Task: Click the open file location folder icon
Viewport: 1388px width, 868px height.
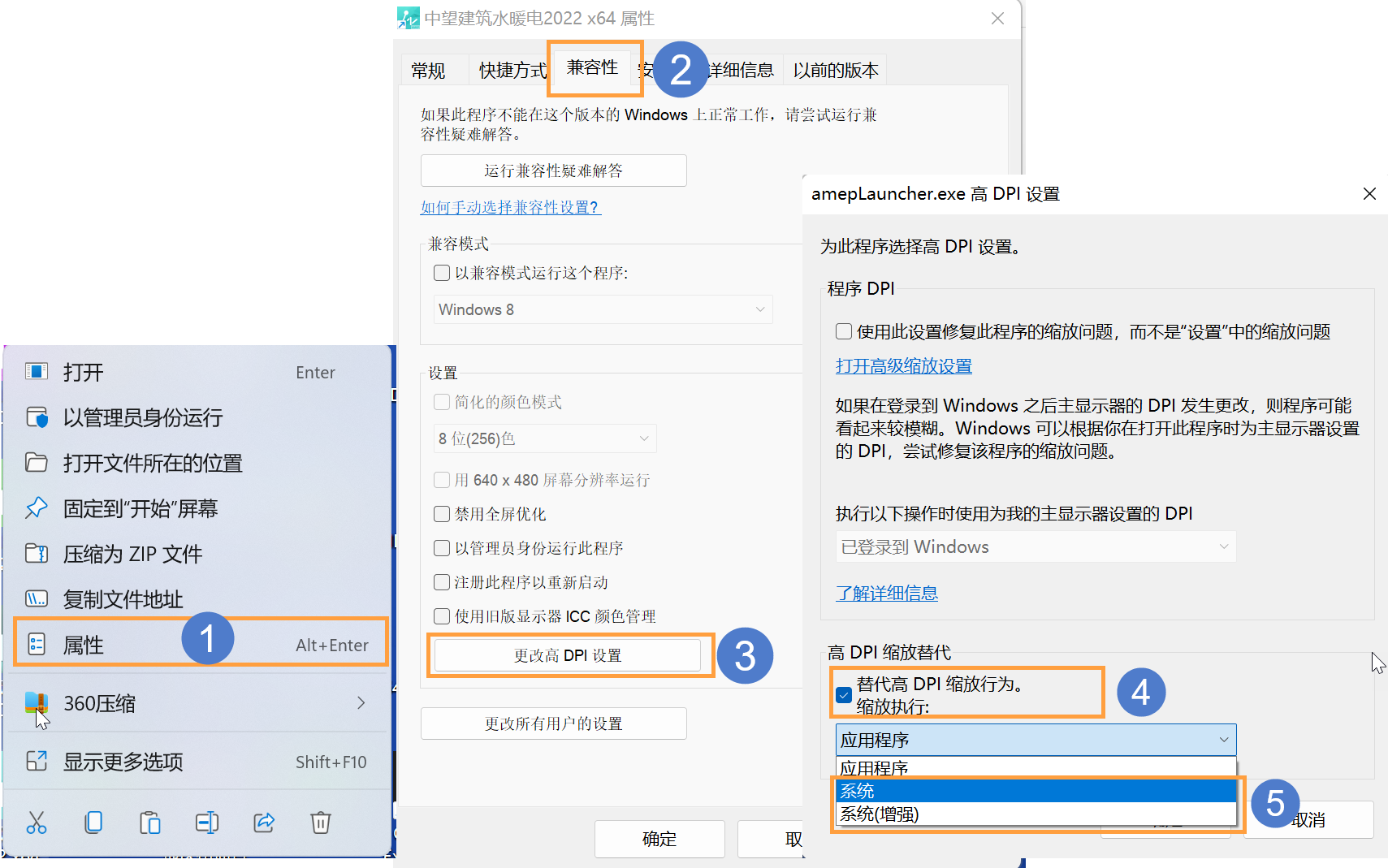Action: 37,463
